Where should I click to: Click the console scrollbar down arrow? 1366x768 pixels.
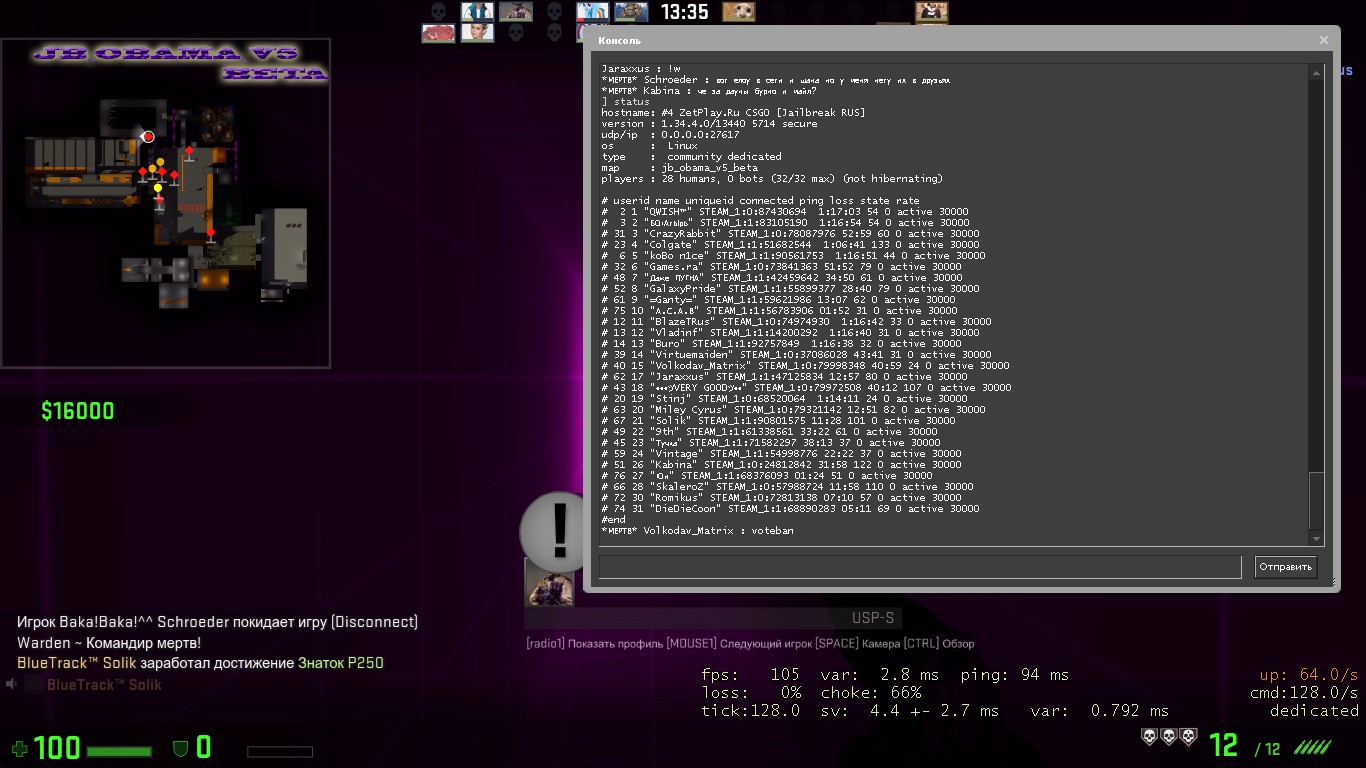[x=1316, y=539]
